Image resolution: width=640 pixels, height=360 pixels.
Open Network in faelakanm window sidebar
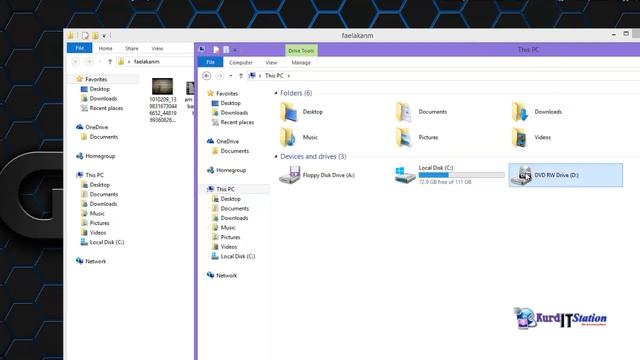click(91, 261)
